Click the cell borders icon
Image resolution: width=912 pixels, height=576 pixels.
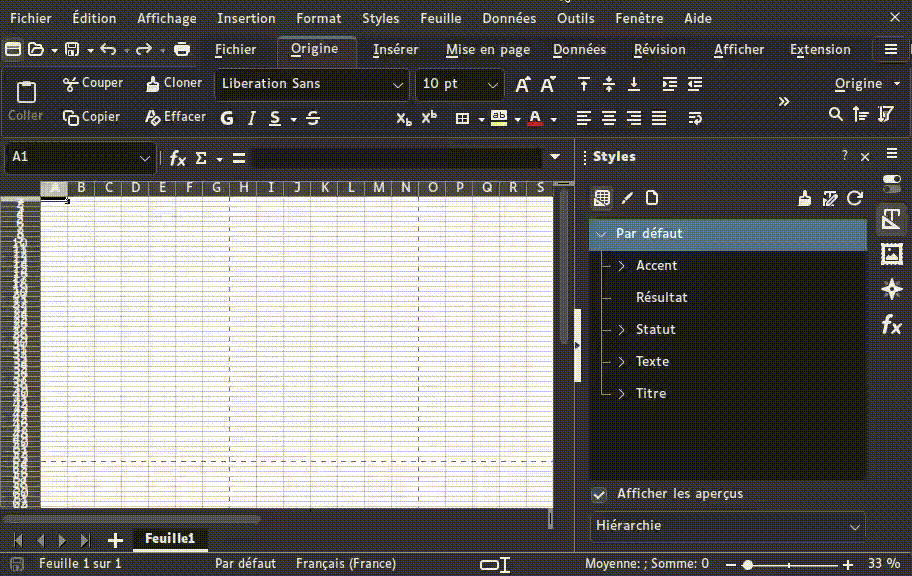pos(462,119)
